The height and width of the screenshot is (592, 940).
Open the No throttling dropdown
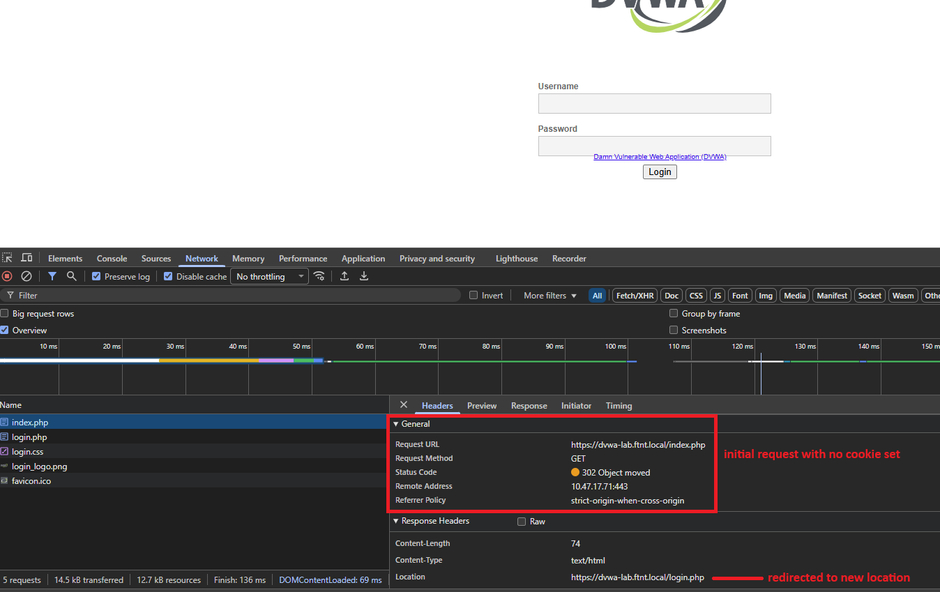pos(269,277)
